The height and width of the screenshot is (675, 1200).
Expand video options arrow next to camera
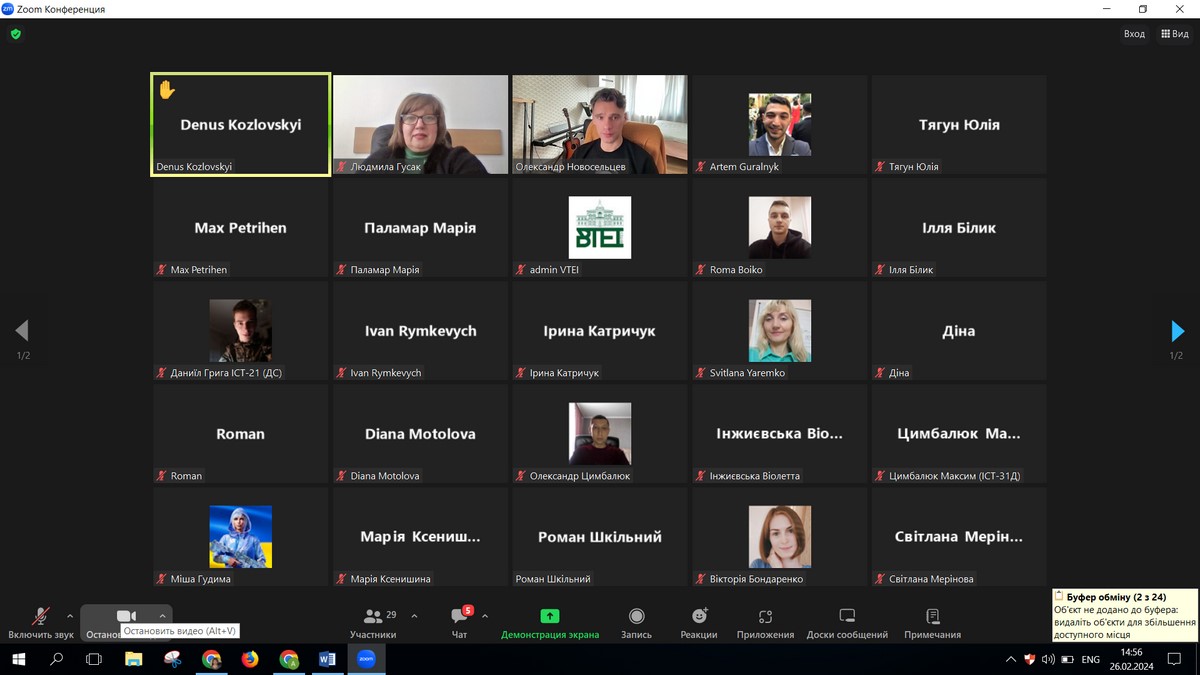pyautogui.click(x=162, y=616)
